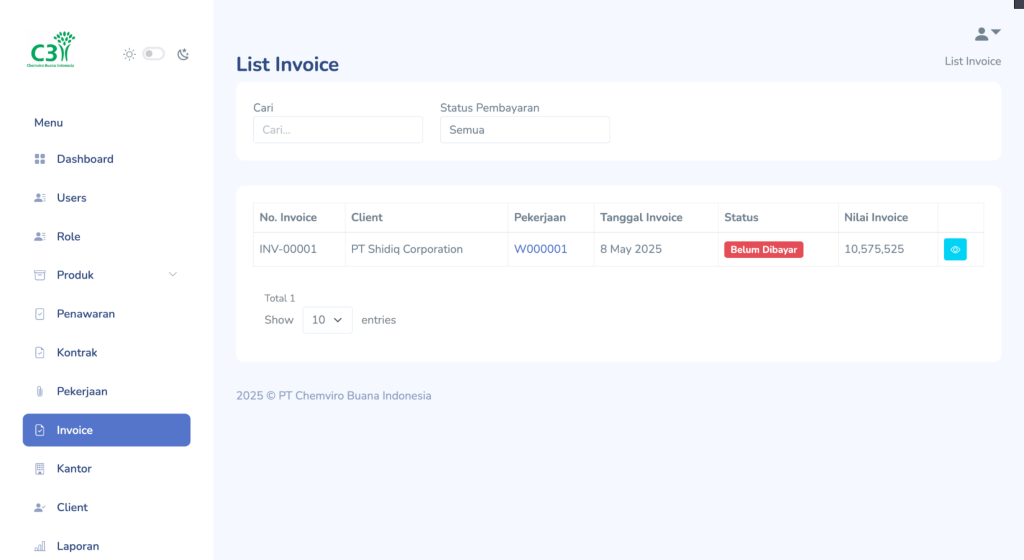The image size is (1024, 560).
Task: Click the Laporan chart icon
Action: click(40, 547)
